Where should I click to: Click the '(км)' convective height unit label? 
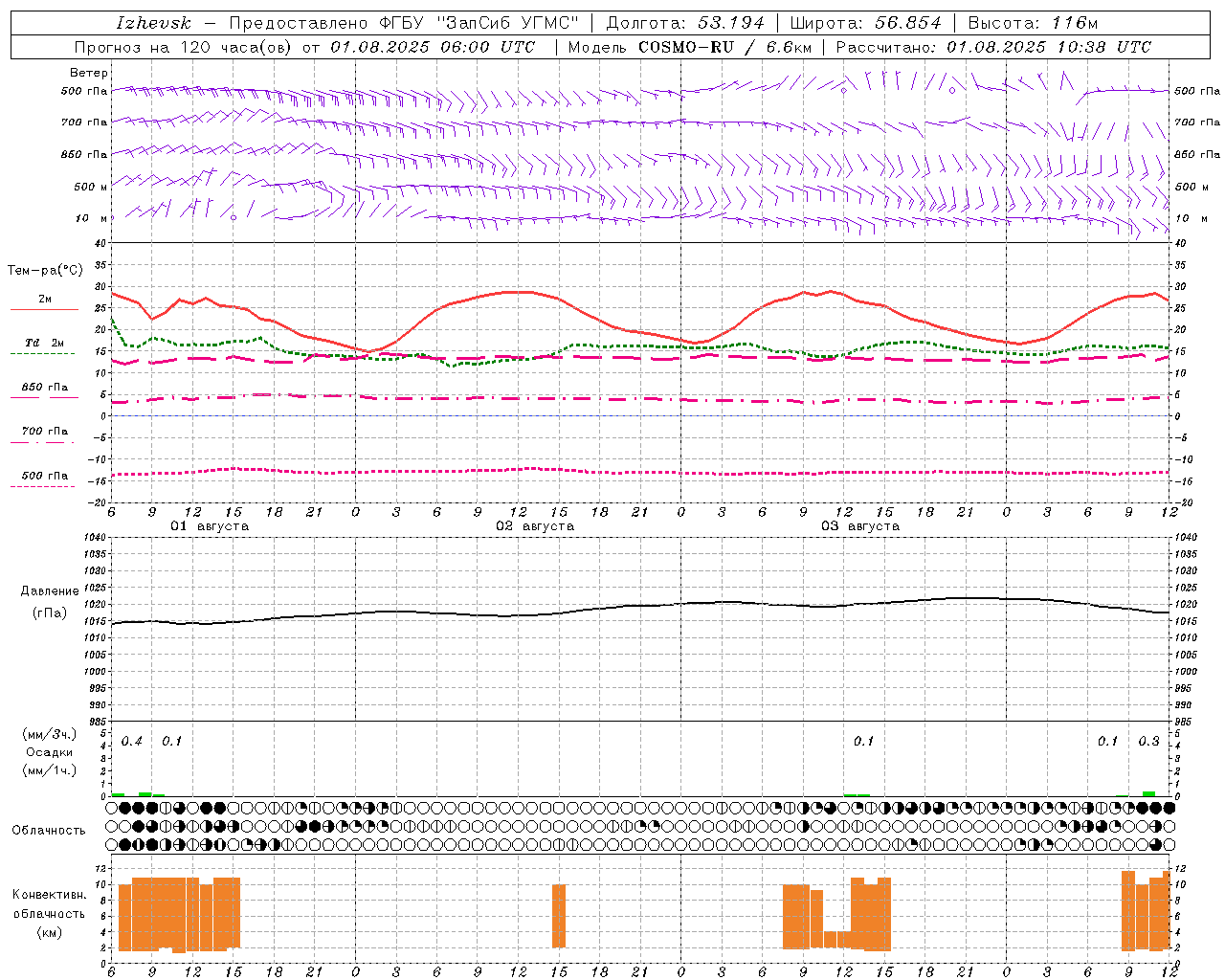[50, 933]
